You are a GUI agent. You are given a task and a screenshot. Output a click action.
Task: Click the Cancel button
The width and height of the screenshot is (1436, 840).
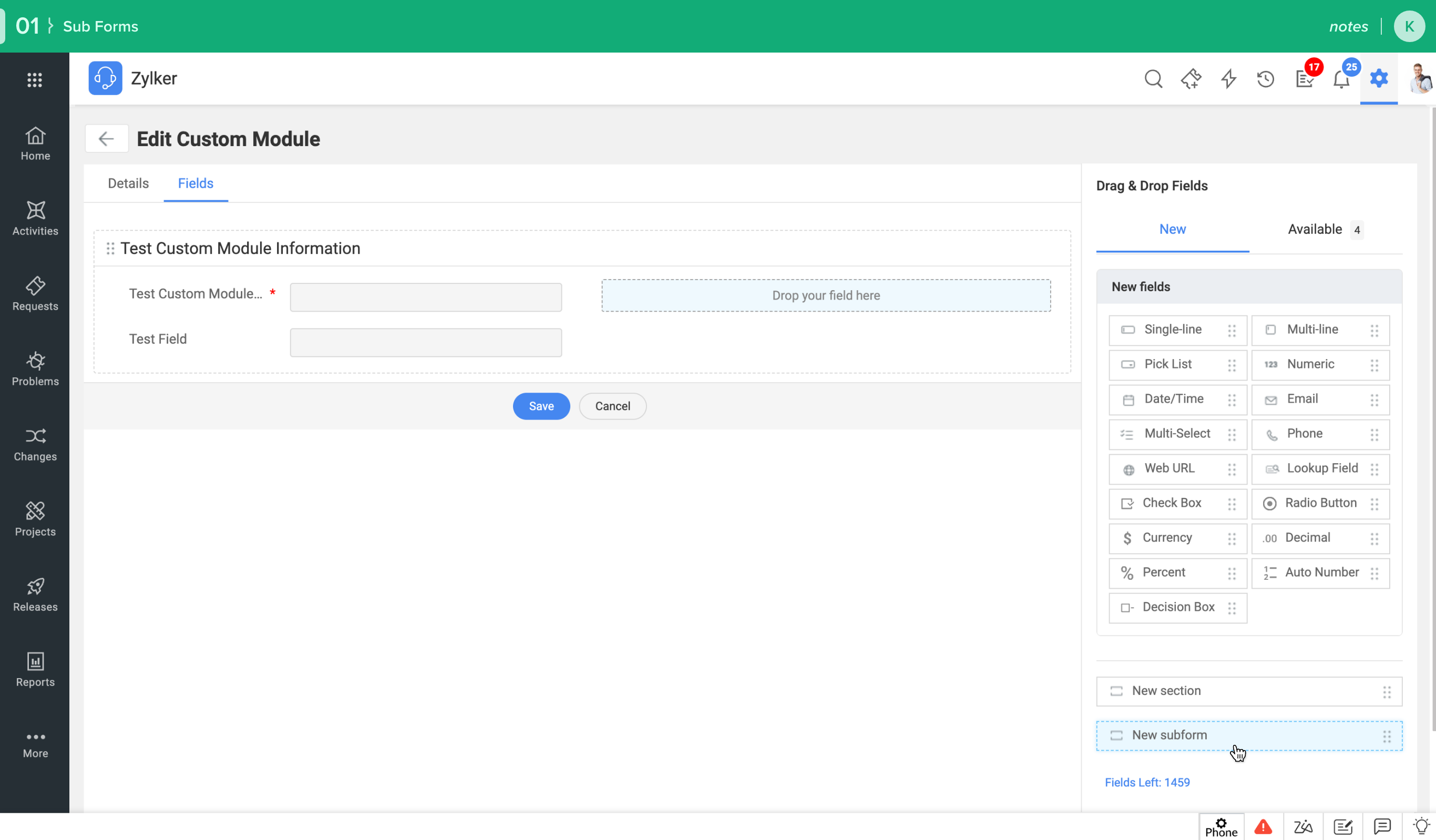[x=612, y=406]
